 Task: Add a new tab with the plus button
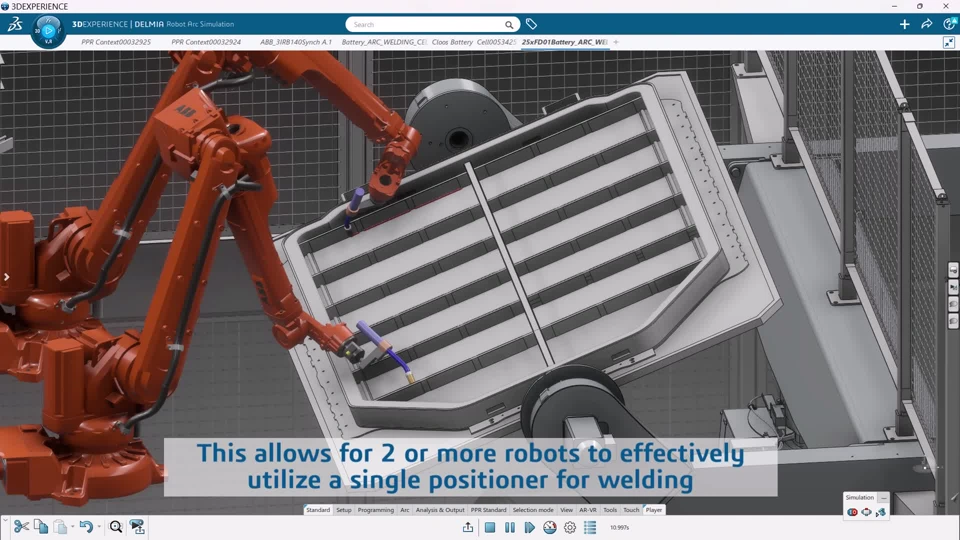tap(616, 42)
